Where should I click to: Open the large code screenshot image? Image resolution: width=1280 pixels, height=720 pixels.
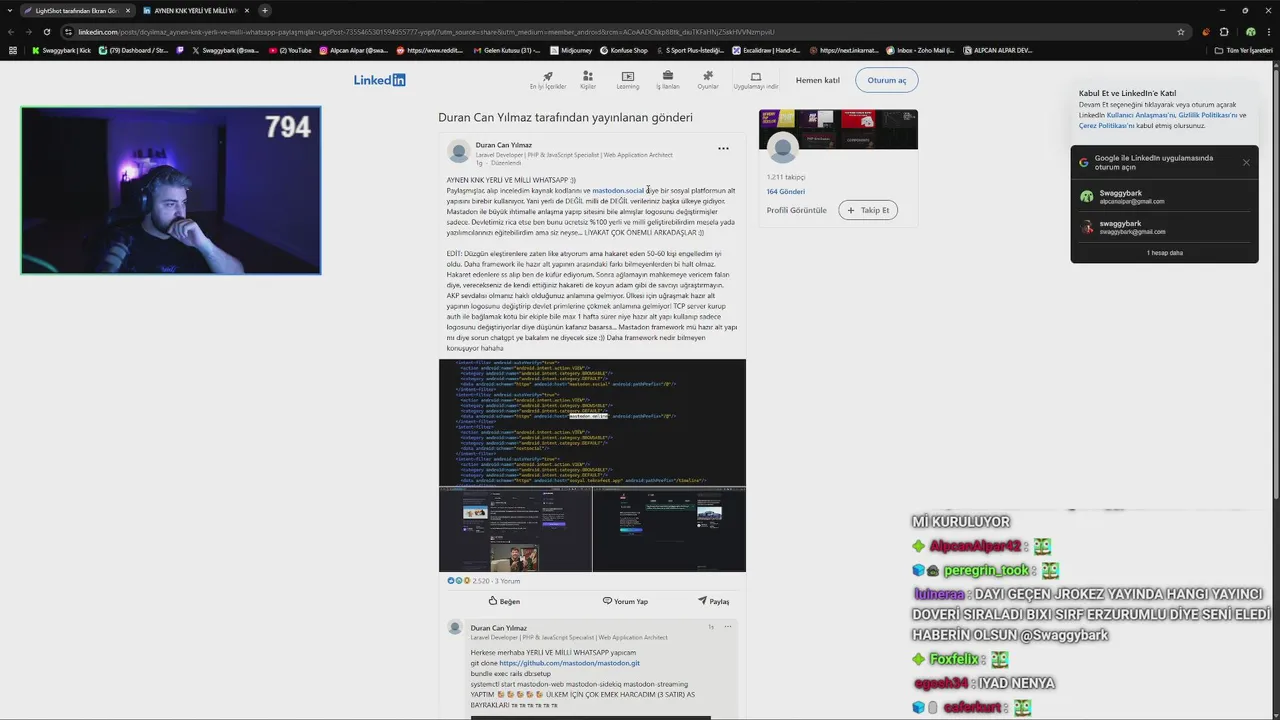tap(592, 422)
